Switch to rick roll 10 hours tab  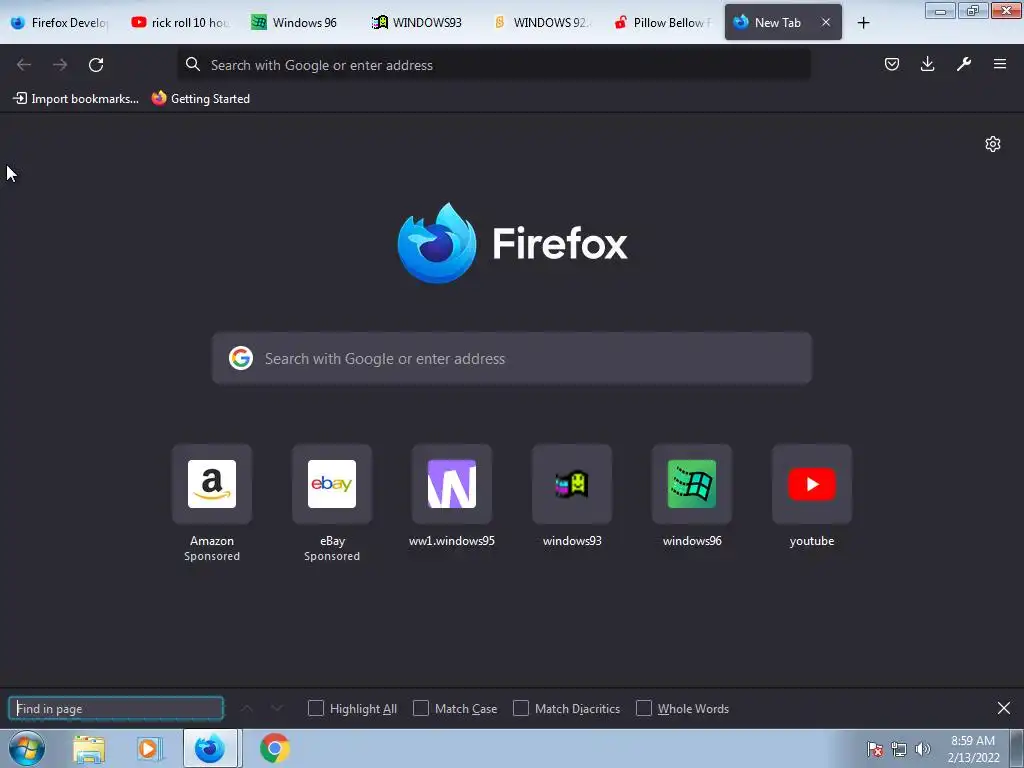pos(180,23)
